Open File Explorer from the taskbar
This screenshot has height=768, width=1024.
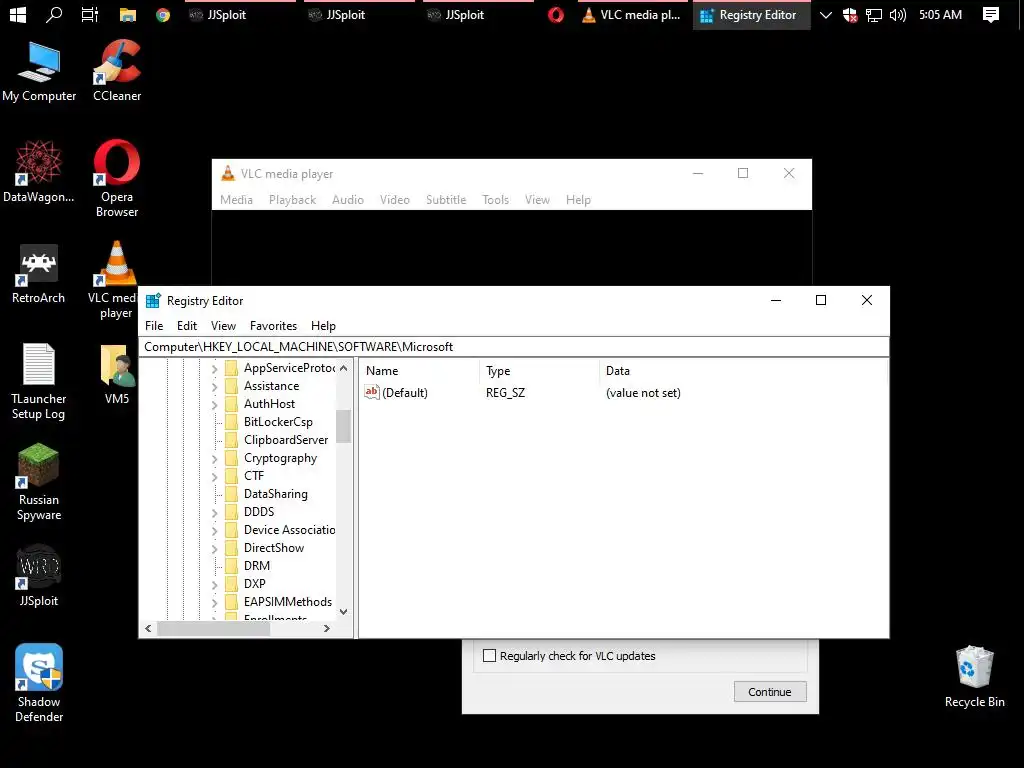tap(127, 15)
